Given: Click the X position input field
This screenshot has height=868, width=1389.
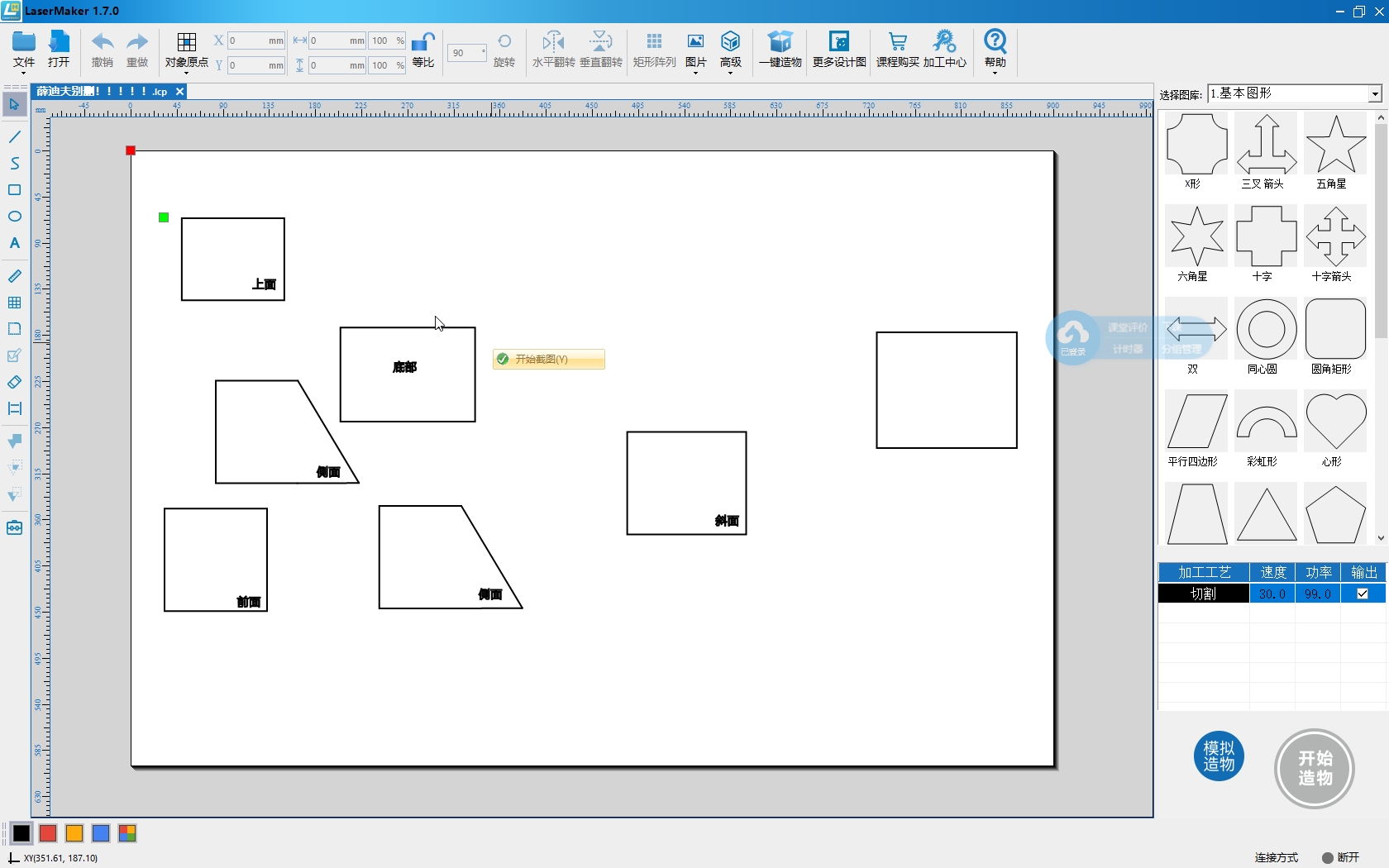Looking at the screenshot, I should tap(256, 41).
